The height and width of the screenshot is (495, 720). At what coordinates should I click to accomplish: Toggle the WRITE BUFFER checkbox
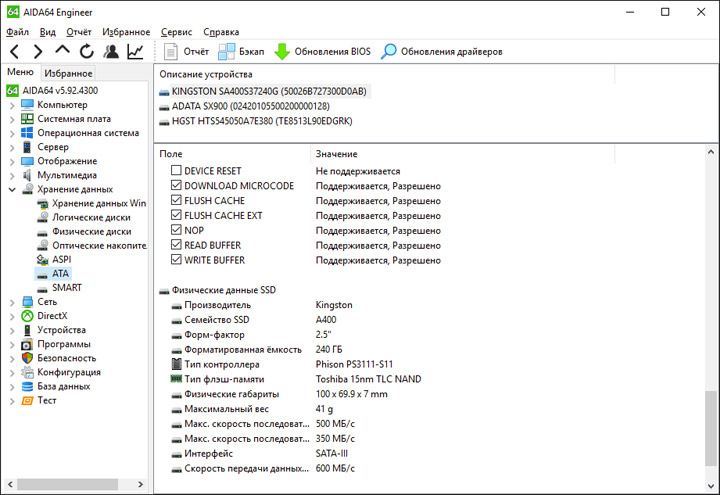[176, 259]
